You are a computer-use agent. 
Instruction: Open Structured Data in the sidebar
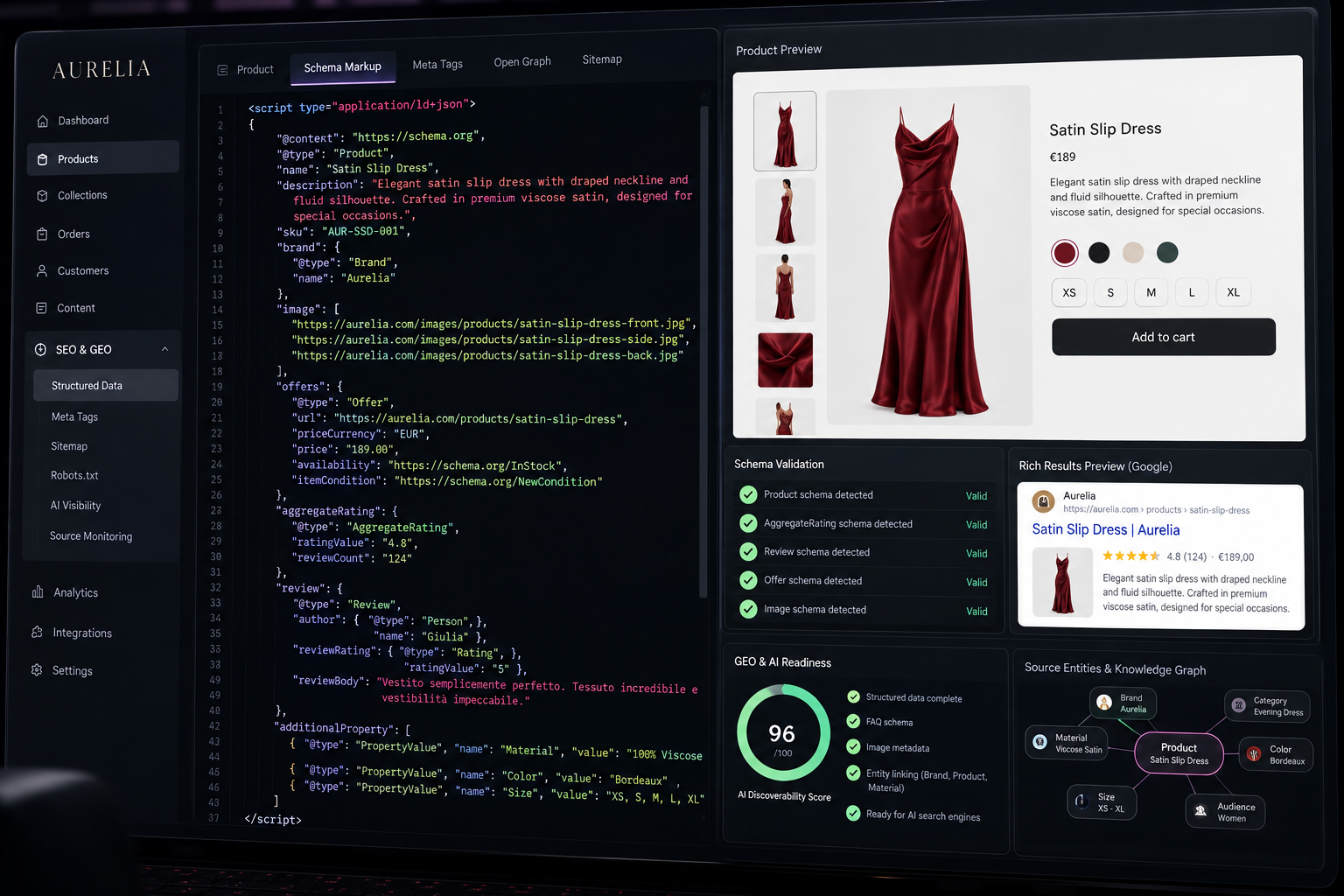click(x=106, y=386)
